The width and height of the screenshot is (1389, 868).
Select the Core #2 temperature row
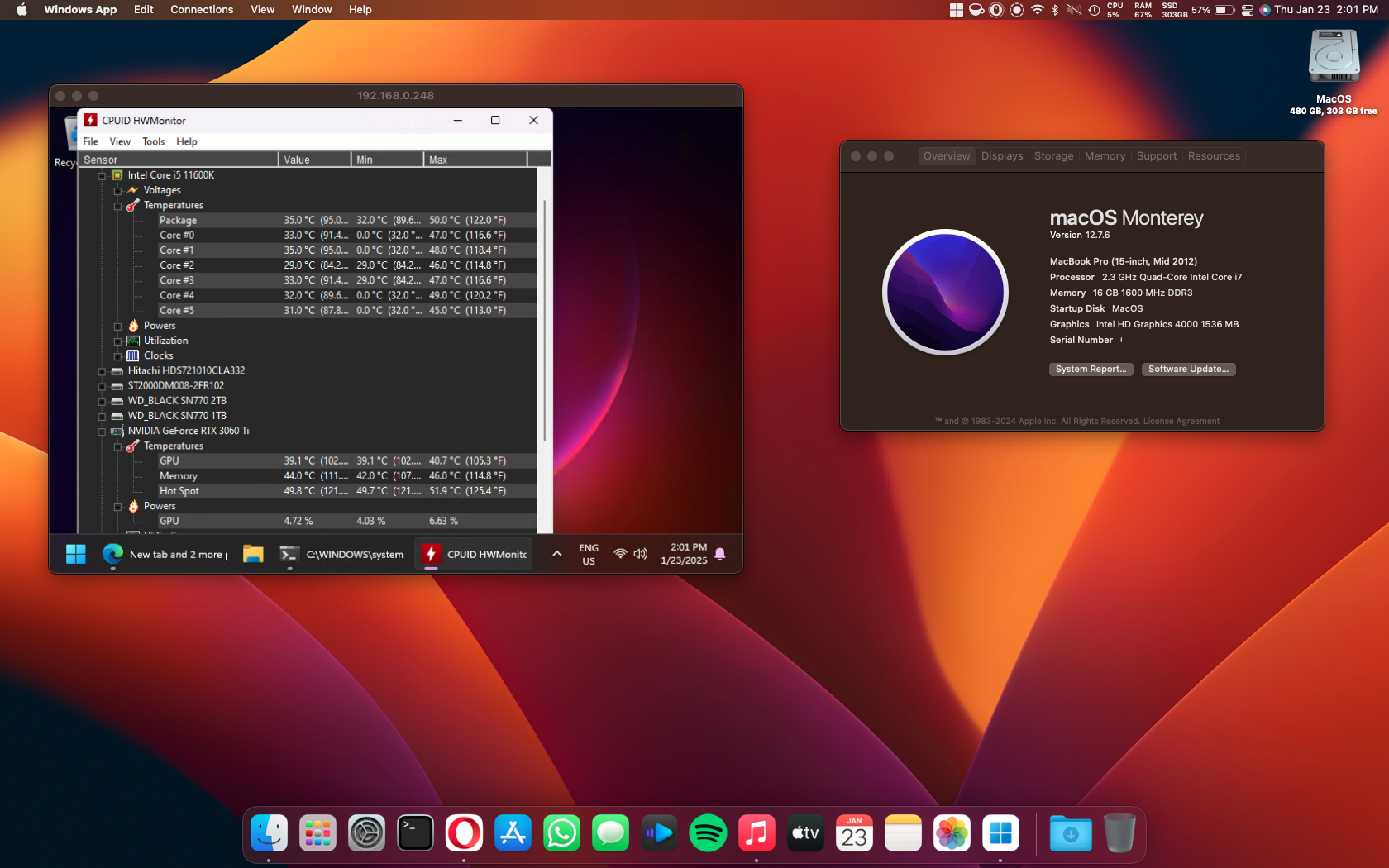pos(346,265)
